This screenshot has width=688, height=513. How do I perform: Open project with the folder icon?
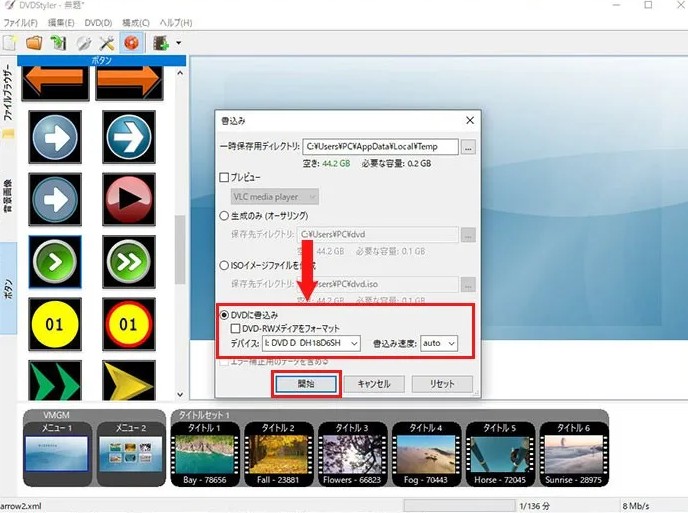(34, 43)
